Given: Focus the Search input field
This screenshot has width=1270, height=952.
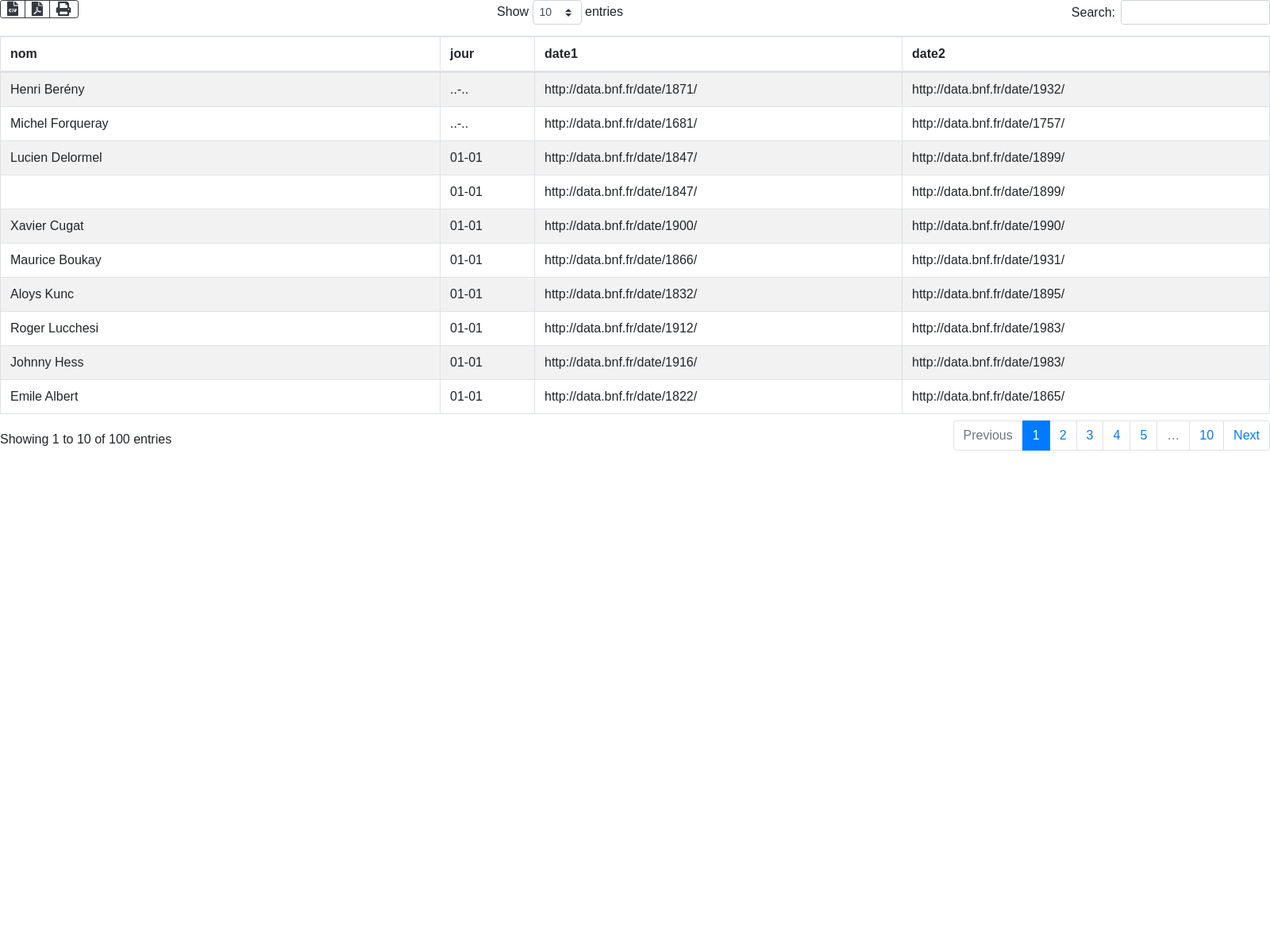Looking at the screenshot, I should coord(1194,13).
